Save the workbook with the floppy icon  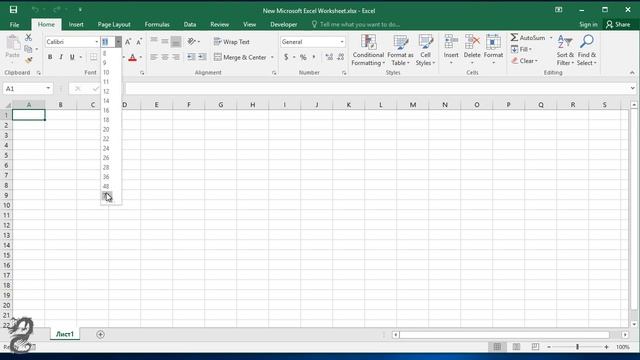click(x=13, y=9)
